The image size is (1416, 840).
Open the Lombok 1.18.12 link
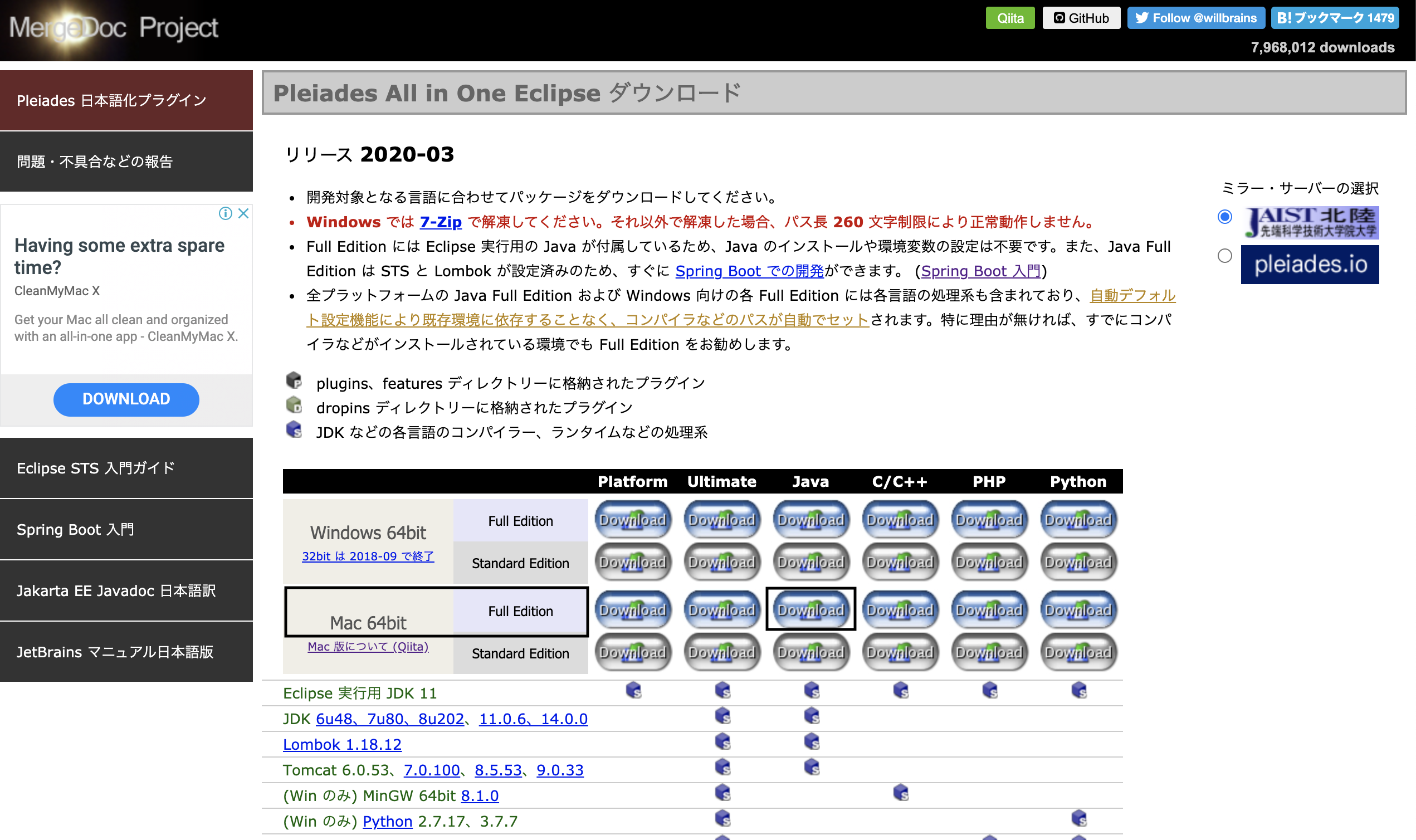click(x=342, y=744)
